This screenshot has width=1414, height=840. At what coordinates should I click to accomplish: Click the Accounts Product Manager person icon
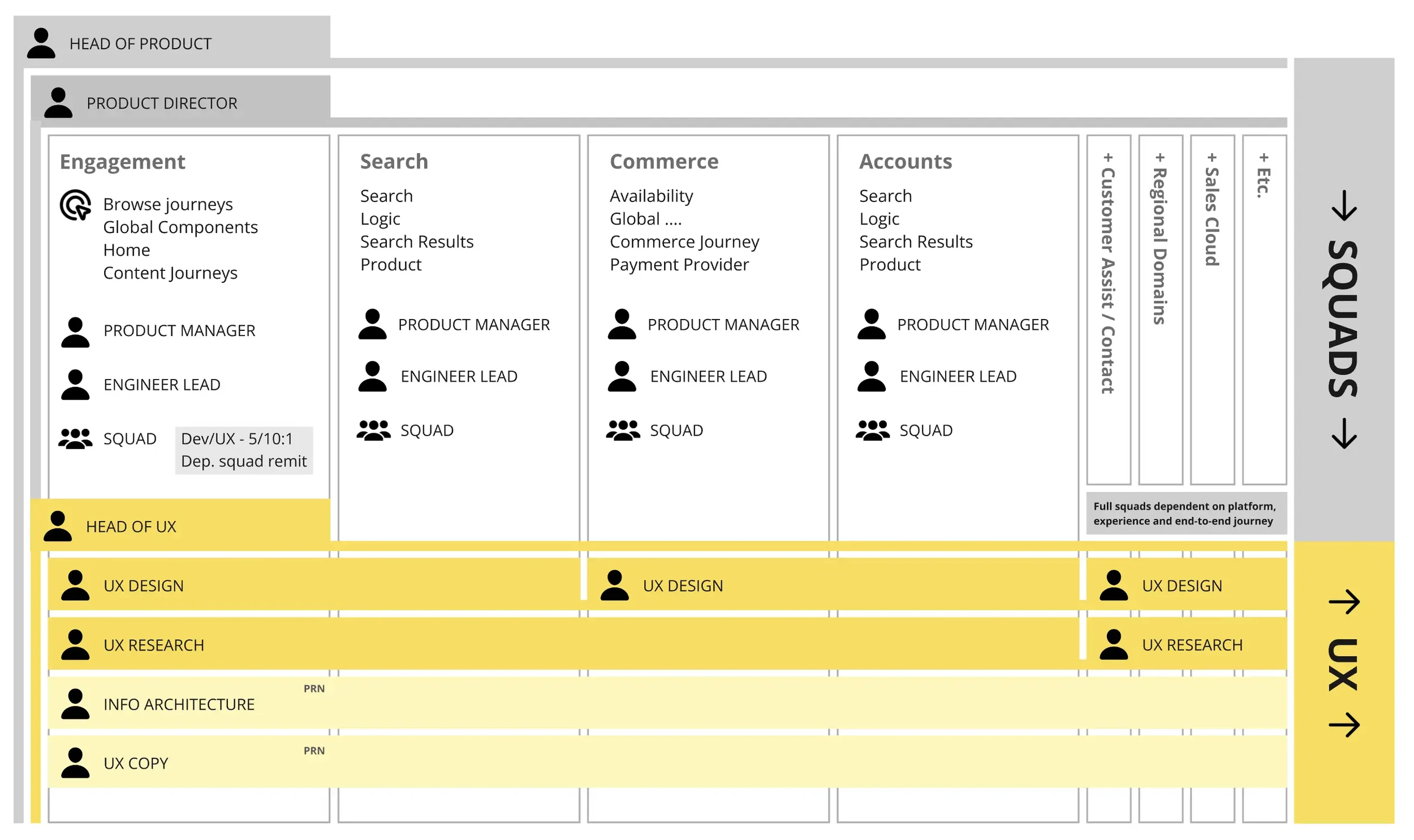click(x=872, y=324)
